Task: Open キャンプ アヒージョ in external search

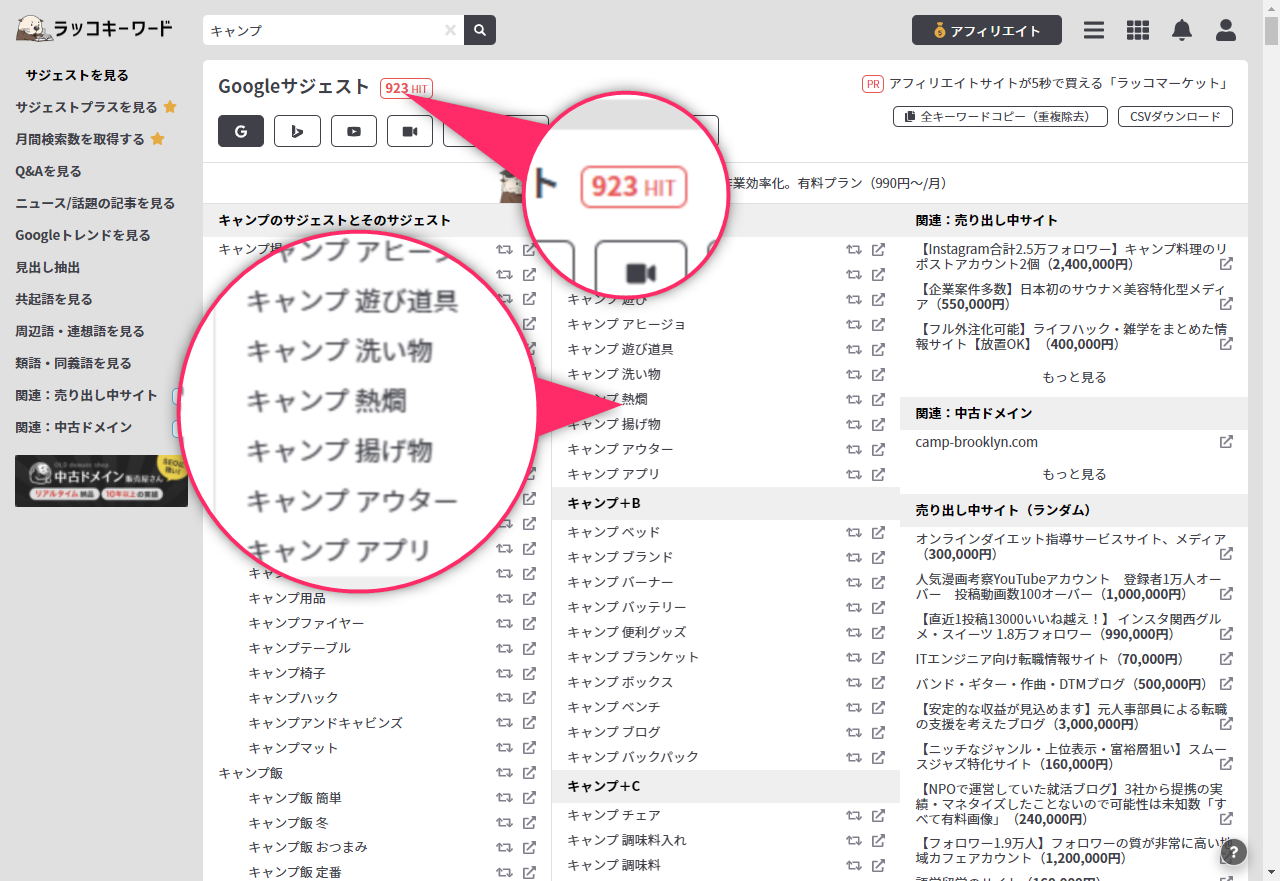Action: (878, 324)
